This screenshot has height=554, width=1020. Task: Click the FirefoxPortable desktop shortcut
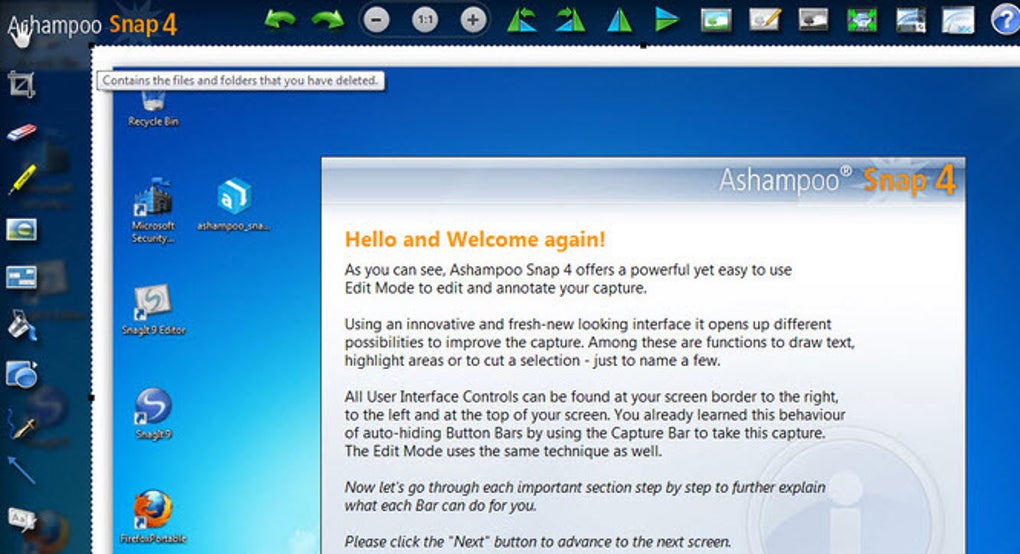(154, 517)
